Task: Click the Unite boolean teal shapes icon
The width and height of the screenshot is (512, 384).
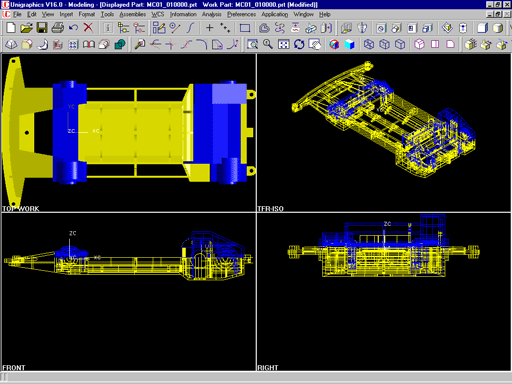Action: click(x=120, y=44)
